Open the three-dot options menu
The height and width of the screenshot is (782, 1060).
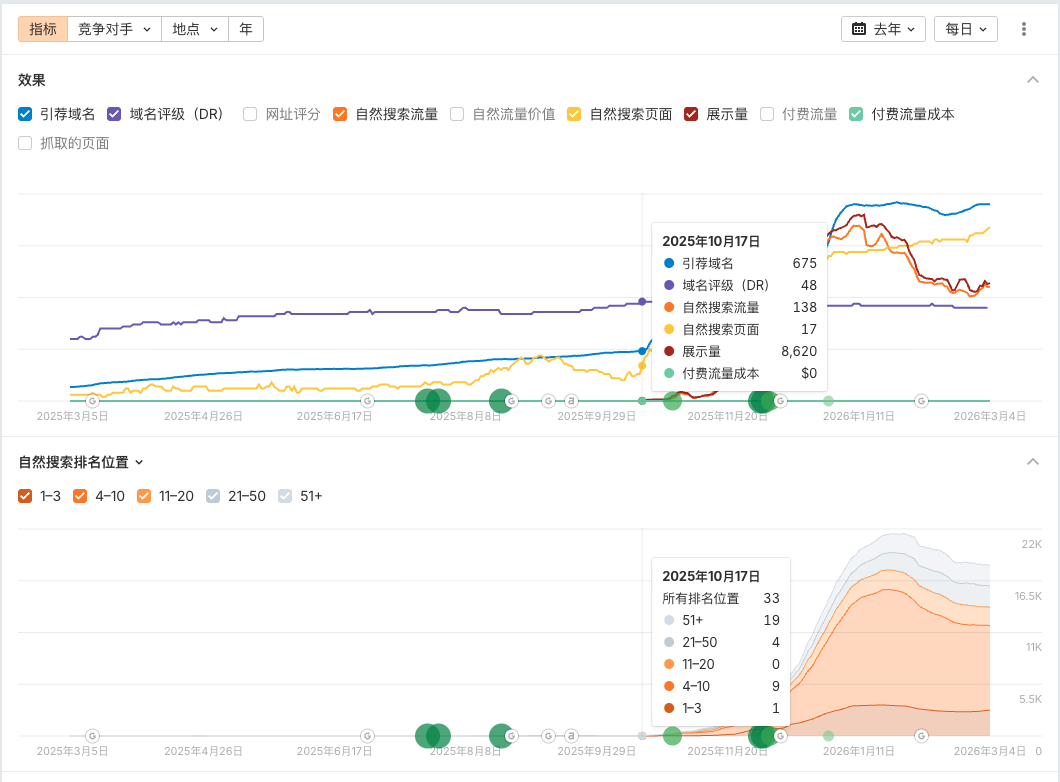coord(1024,28)
